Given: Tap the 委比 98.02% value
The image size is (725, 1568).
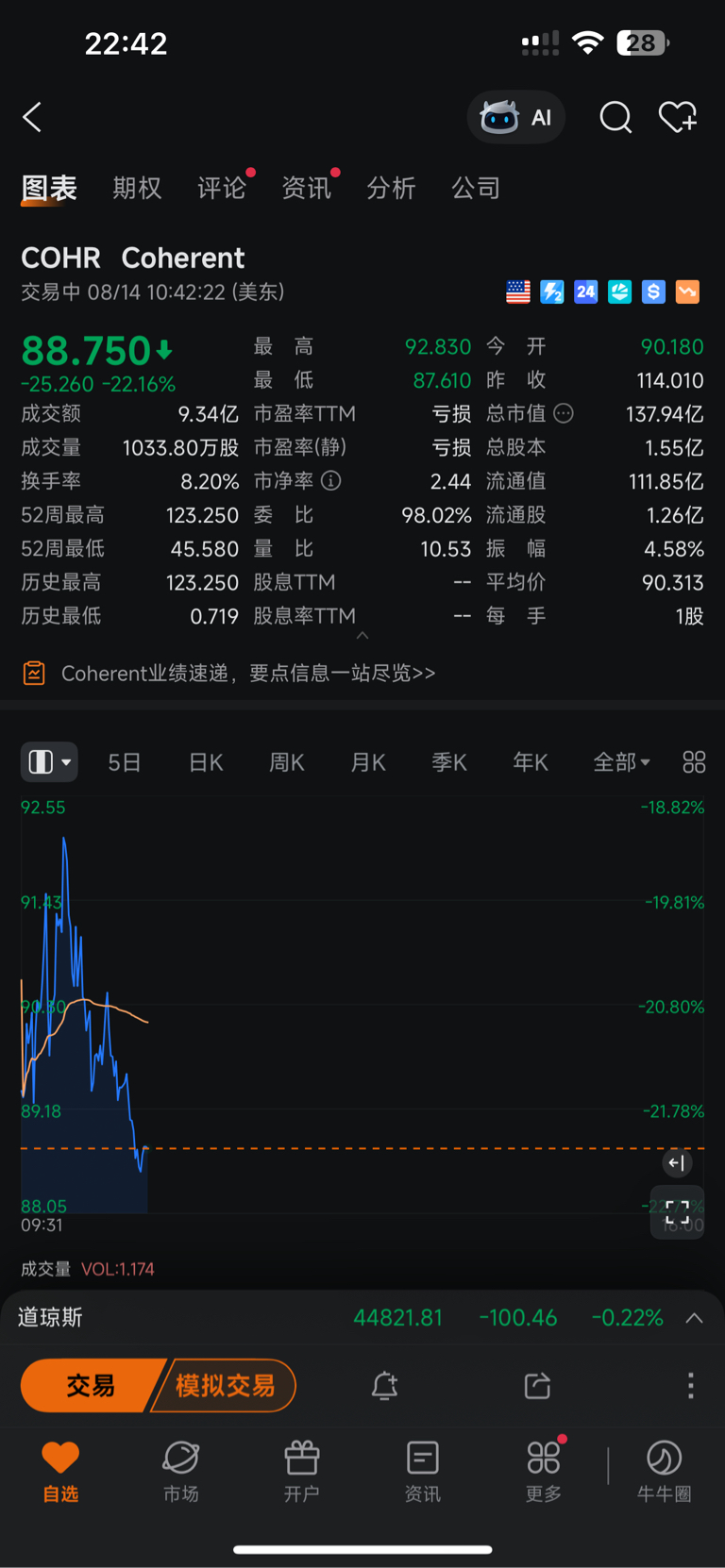Looking at the screenshot, I should [x=436, y=515].
